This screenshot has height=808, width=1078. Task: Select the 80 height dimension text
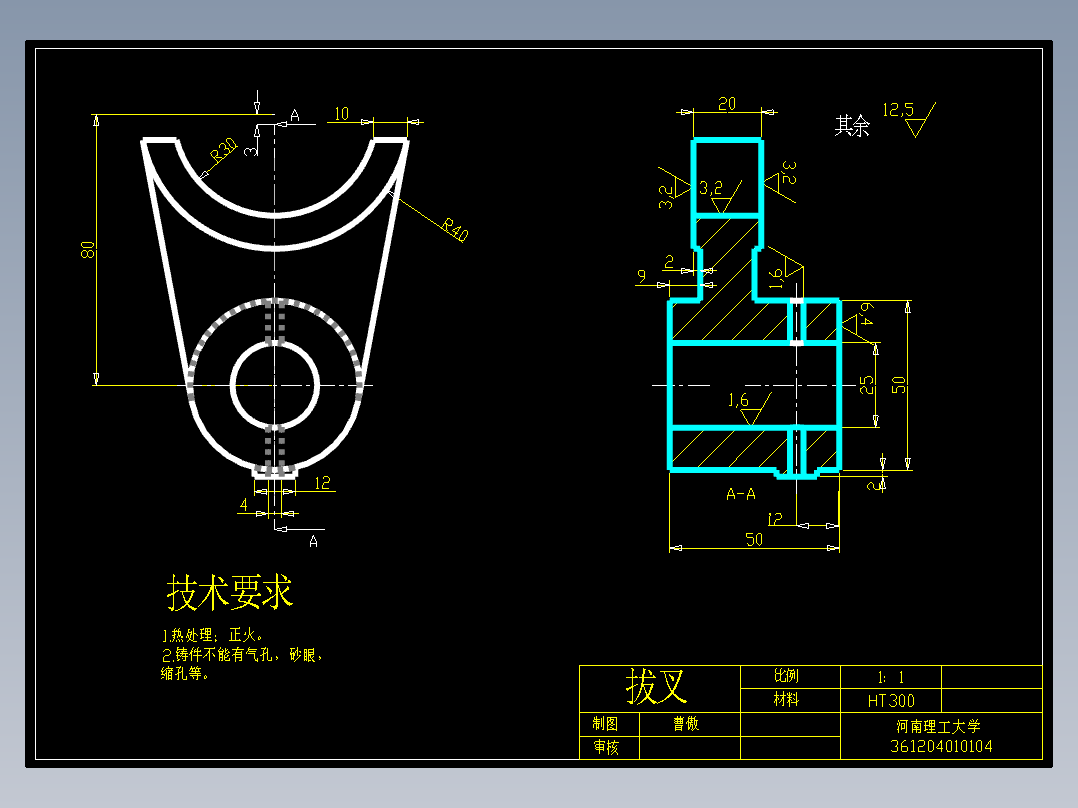point(87,250)
